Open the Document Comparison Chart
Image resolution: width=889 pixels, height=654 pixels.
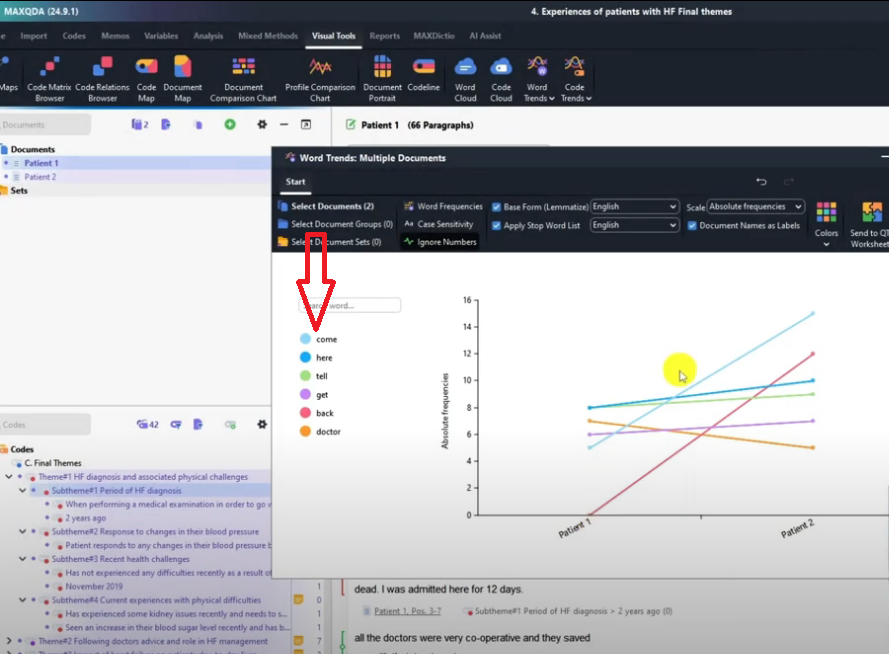(243, 79)
